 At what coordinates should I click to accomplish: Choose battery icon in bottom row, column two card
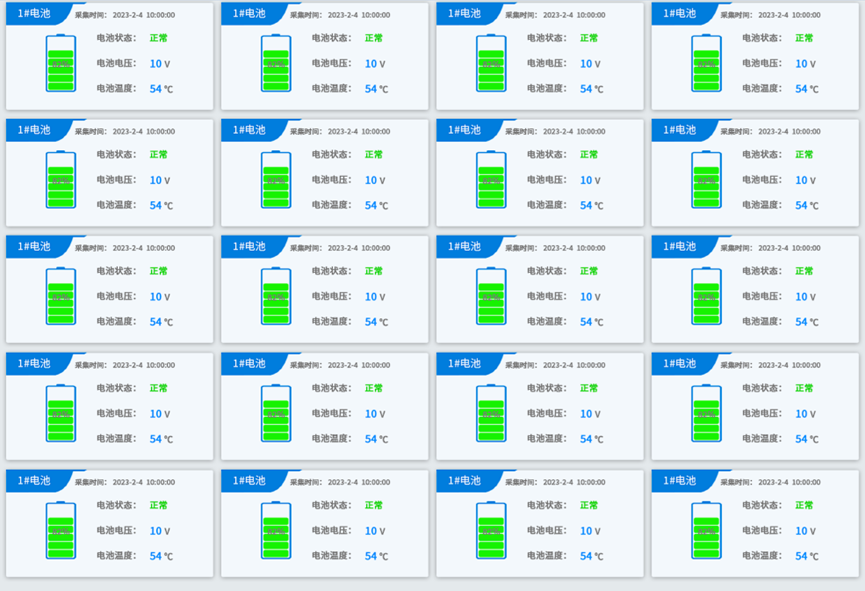pyautogui.click(x=276, y=530)
